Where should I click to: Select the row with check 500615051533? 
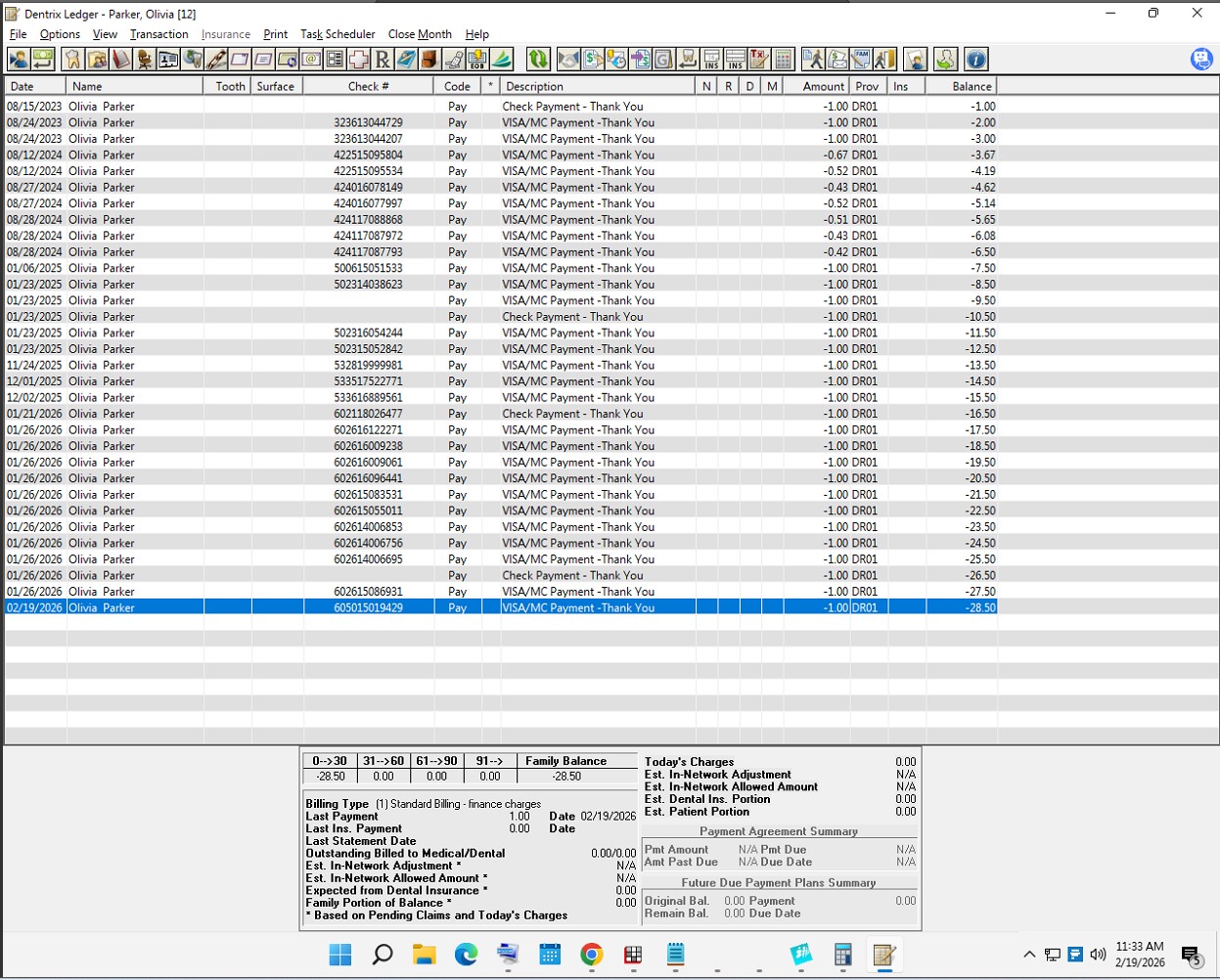click(x=501, y=268)
